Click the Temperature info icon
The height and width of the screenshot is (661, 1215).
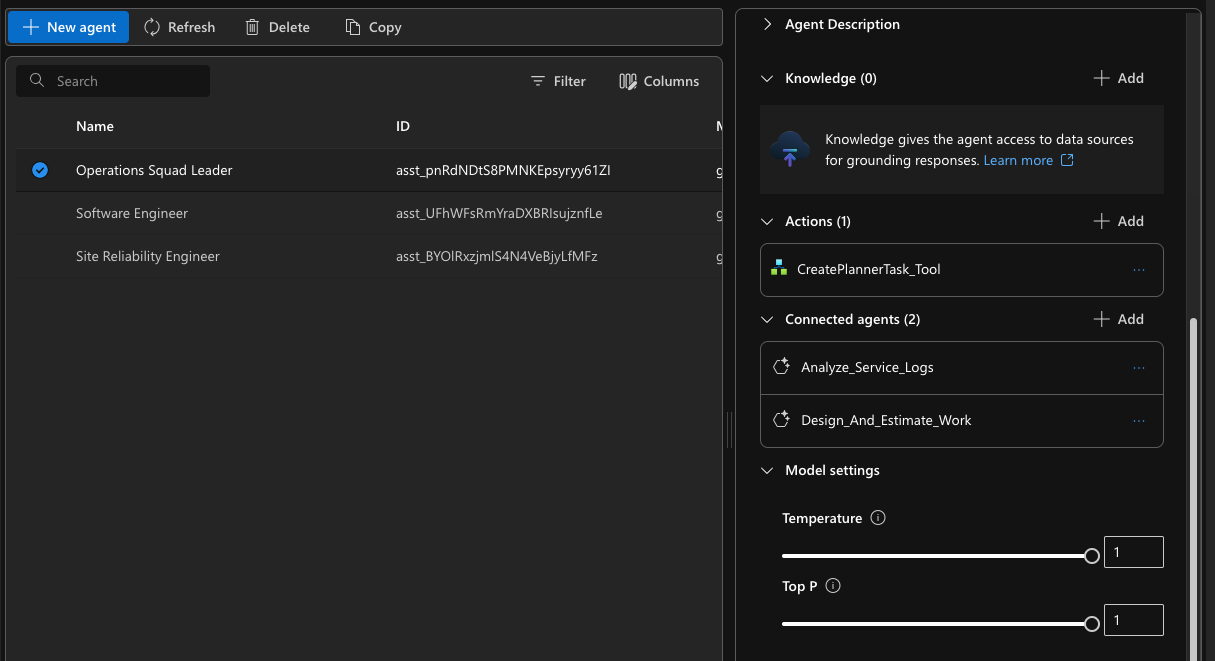(878, 518)
